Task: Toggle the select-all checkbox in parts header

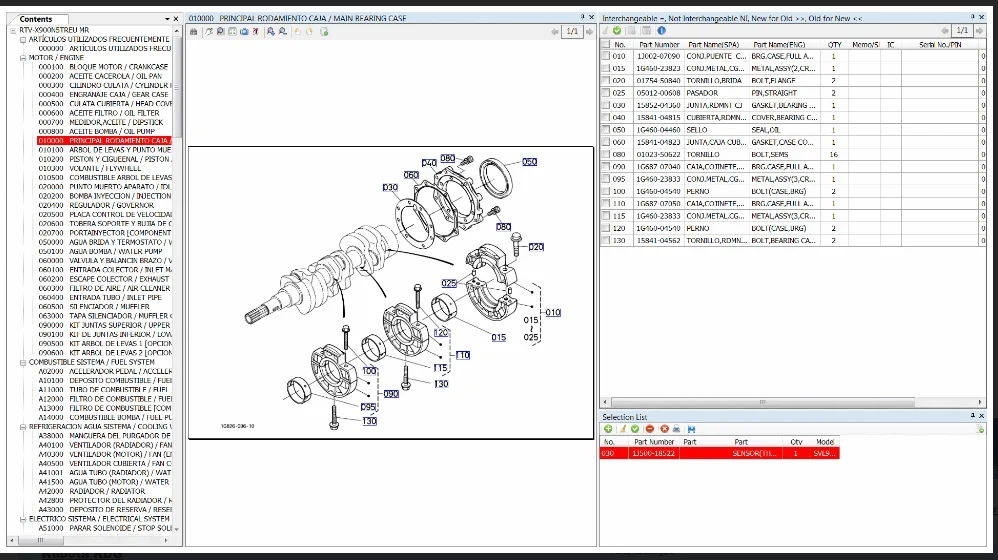Action: click(606, 44)
